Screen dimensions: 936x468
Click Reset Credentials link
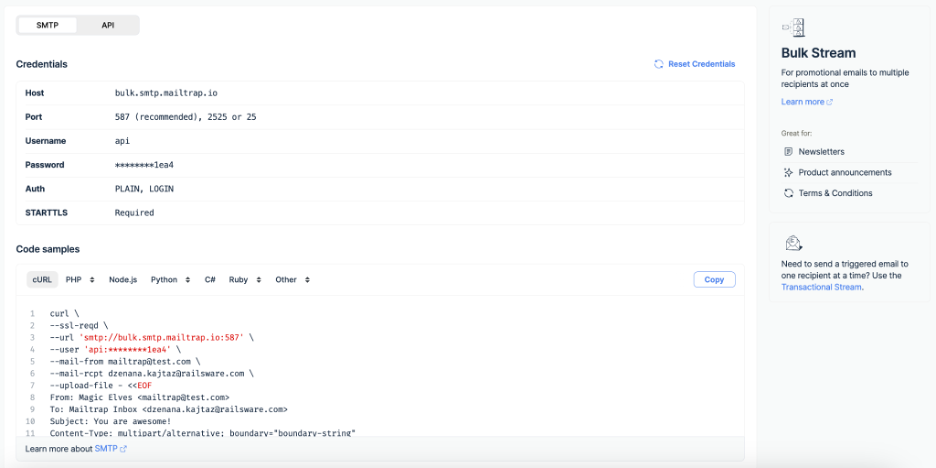tap(701, 64)
